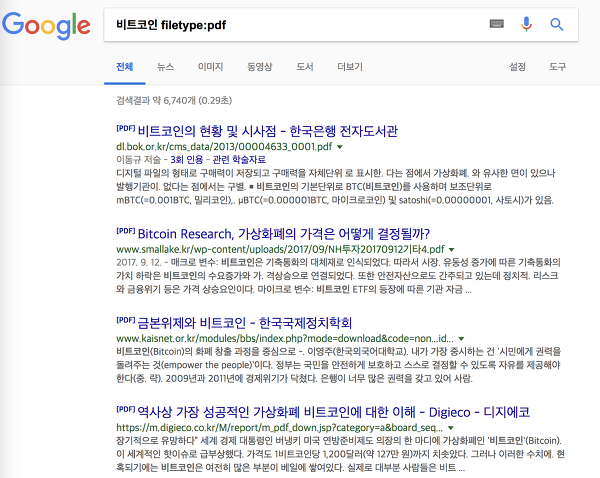The image size is (600, 478).
Task: Click the www.kaisnet.or.kr green URL text
Action: pos(285,338)
